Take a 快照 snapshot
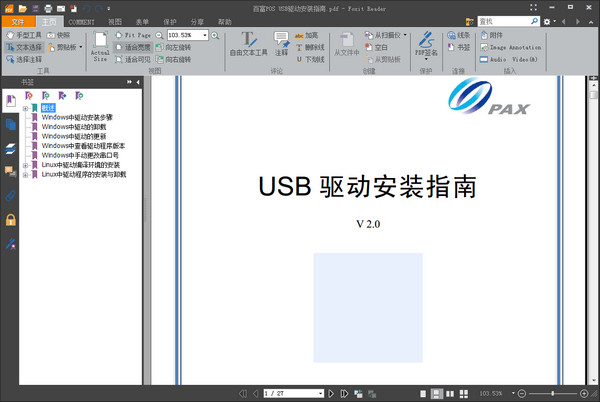This screenshot has height=402, width=600. (59, 35)
